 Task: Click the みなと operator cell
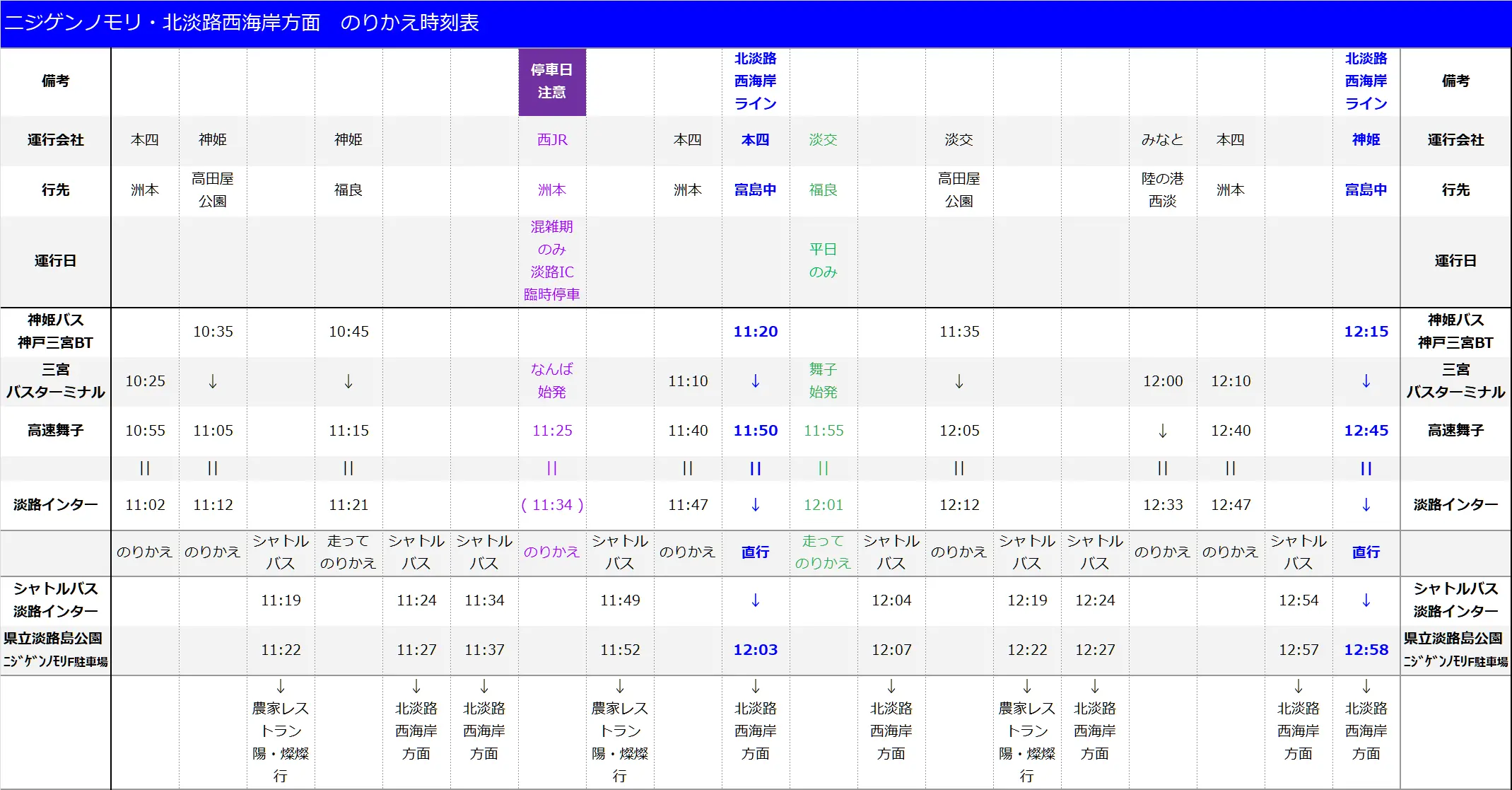(x=1162, y=139)
